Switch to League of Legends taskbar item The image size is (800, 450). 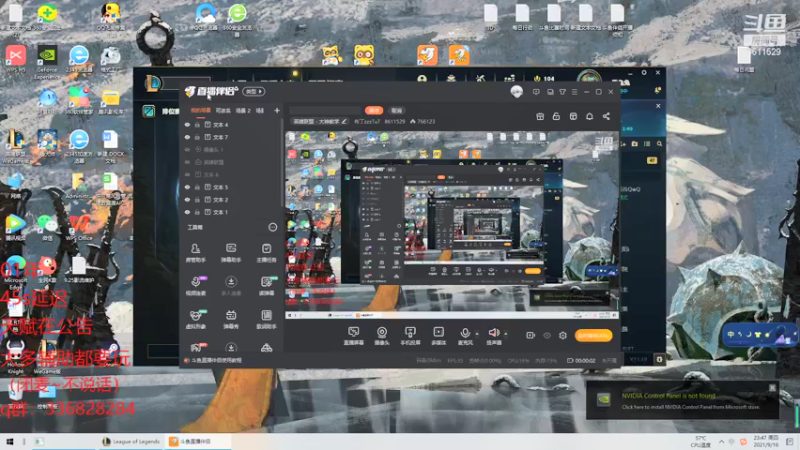coord(131,442)
